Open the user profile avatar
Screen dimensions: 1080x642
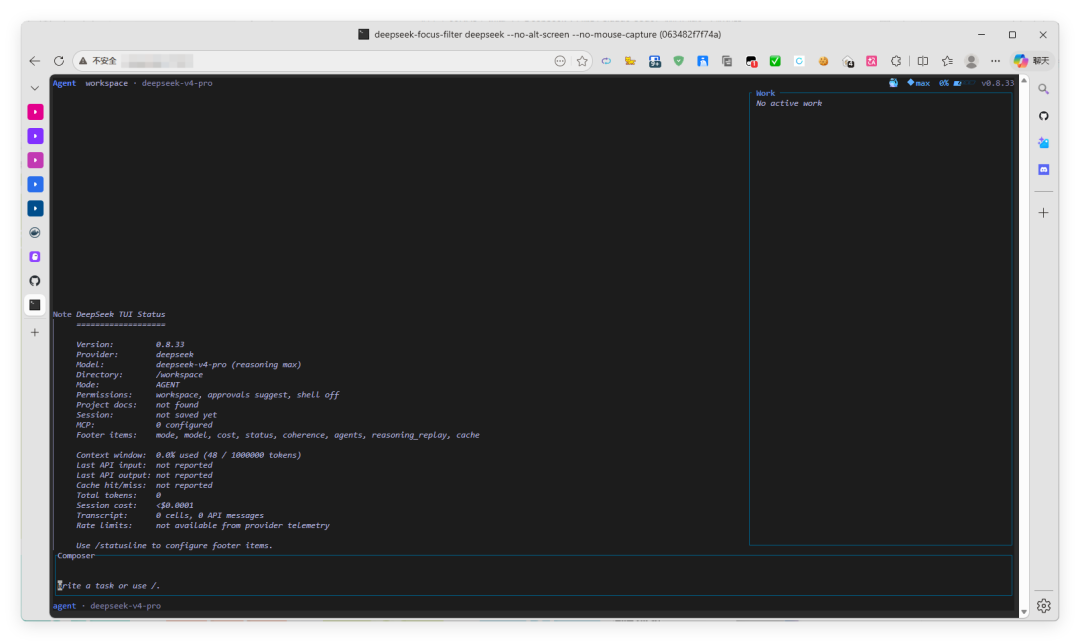click(971, 61)
